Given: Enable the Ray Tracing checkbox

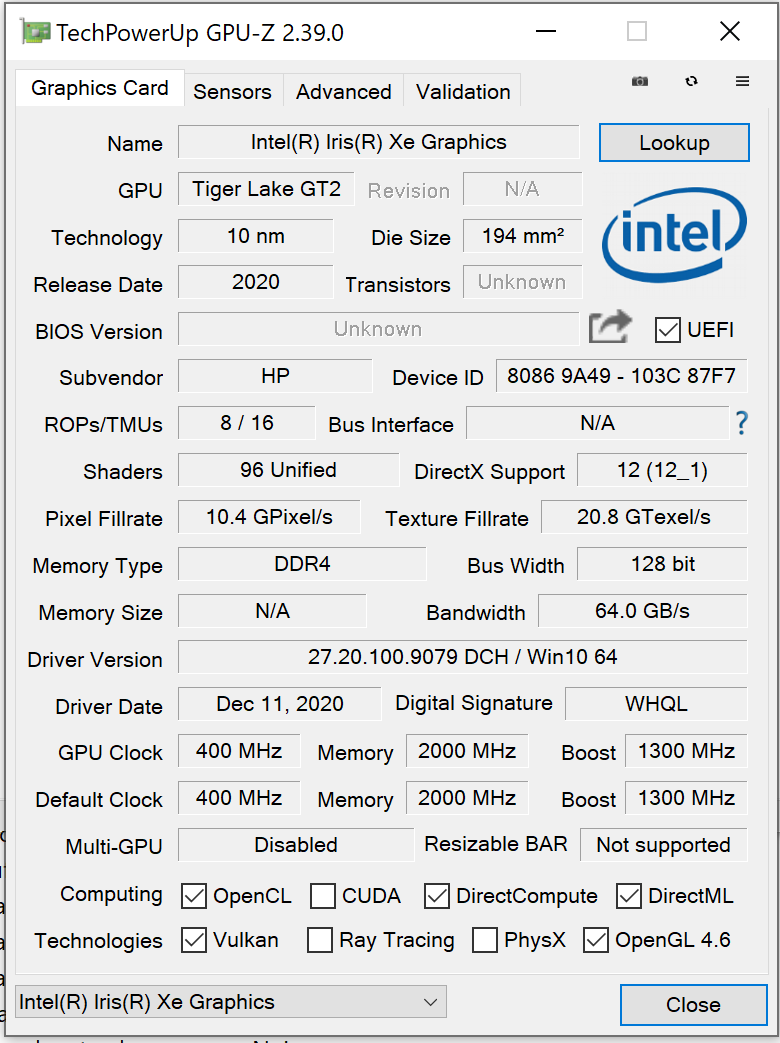Looking at the screenshot, I should point(320,941).
